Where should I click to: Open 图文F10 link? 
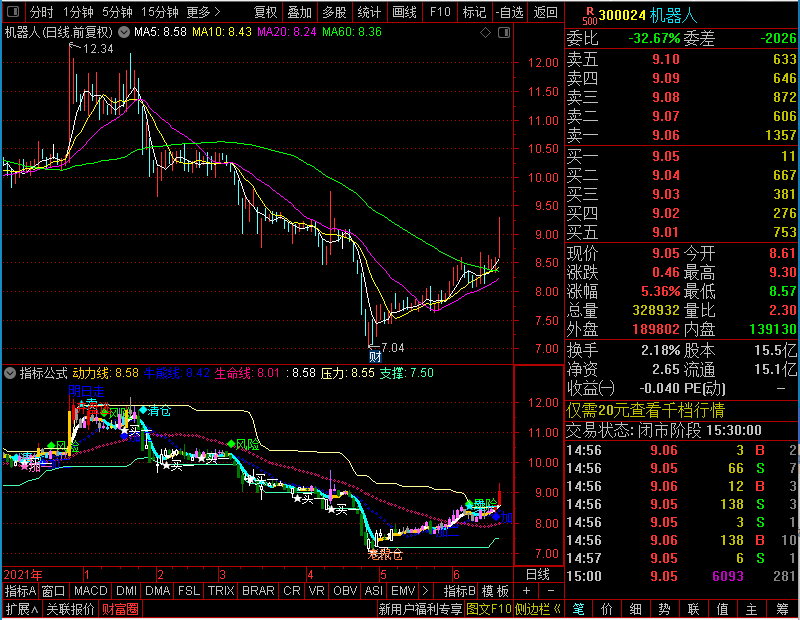click(x=488, y=609)
